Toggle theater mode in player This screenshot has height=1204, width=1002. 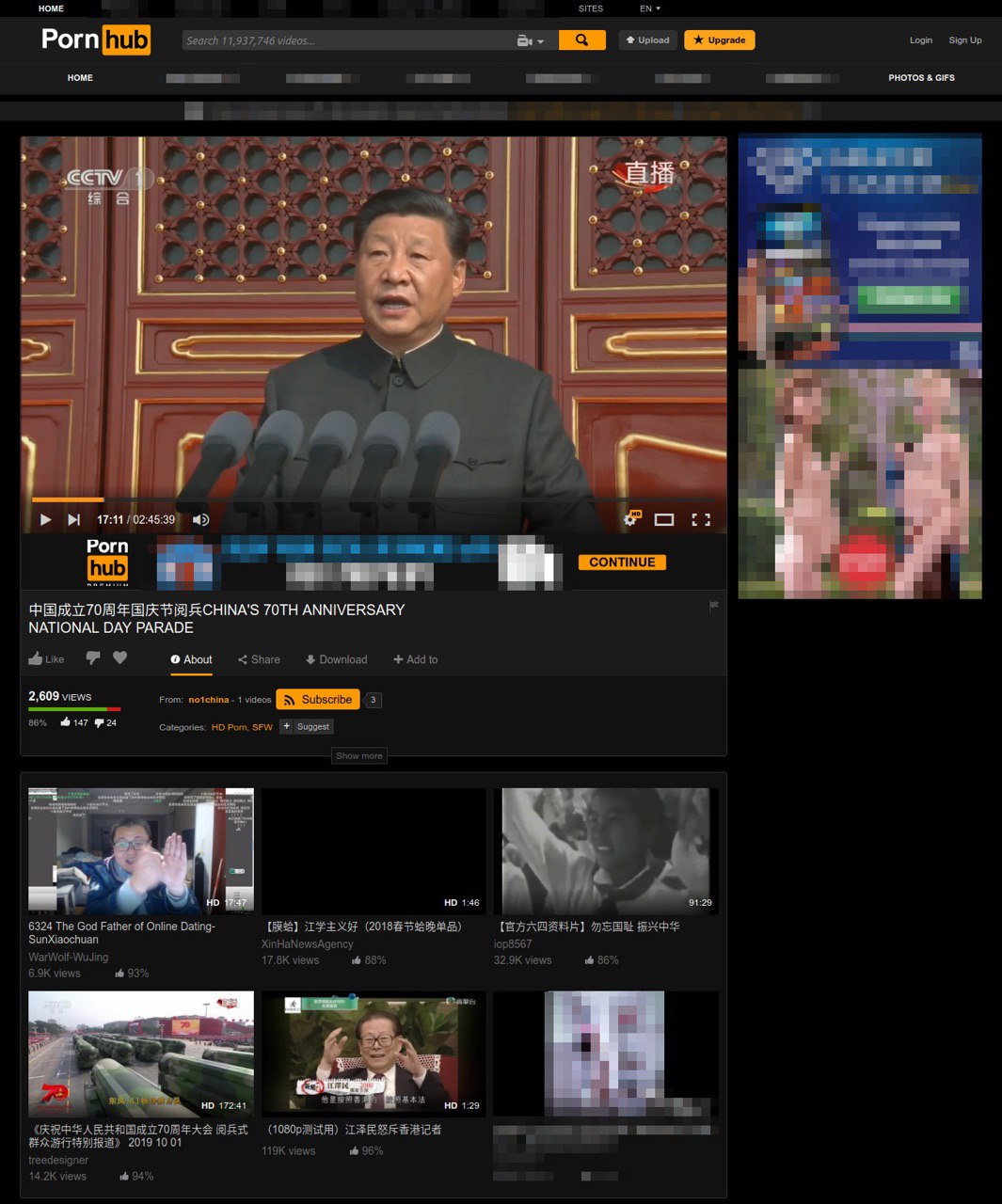point(664,519)
